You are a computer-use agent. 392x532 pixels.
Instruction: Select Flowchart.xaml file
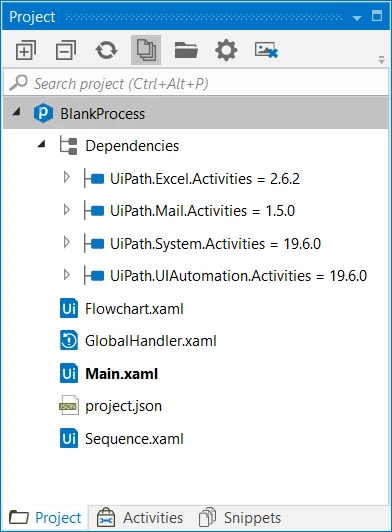click(134, 309)
